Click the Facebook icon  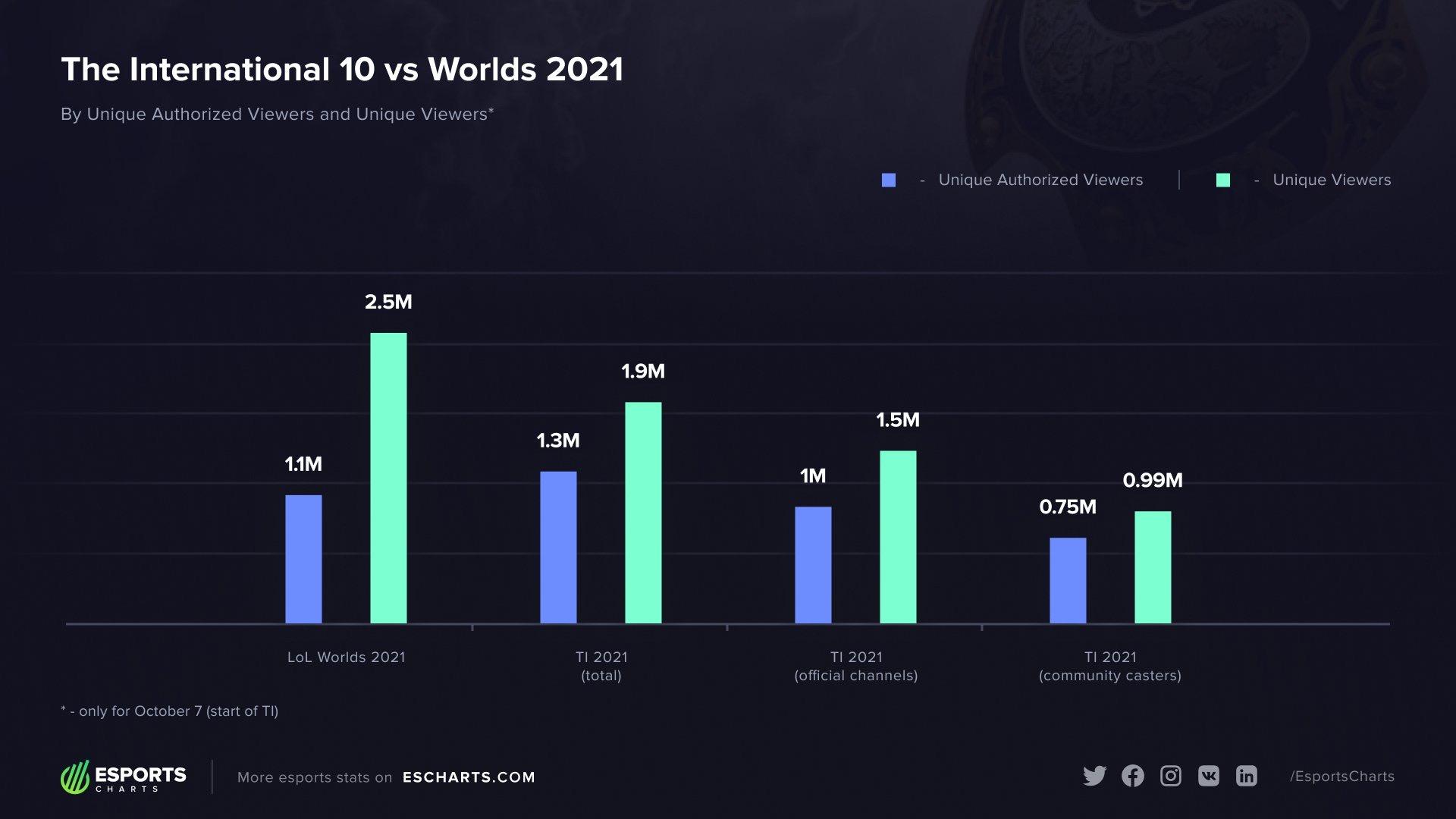[x=1133, y=776]
